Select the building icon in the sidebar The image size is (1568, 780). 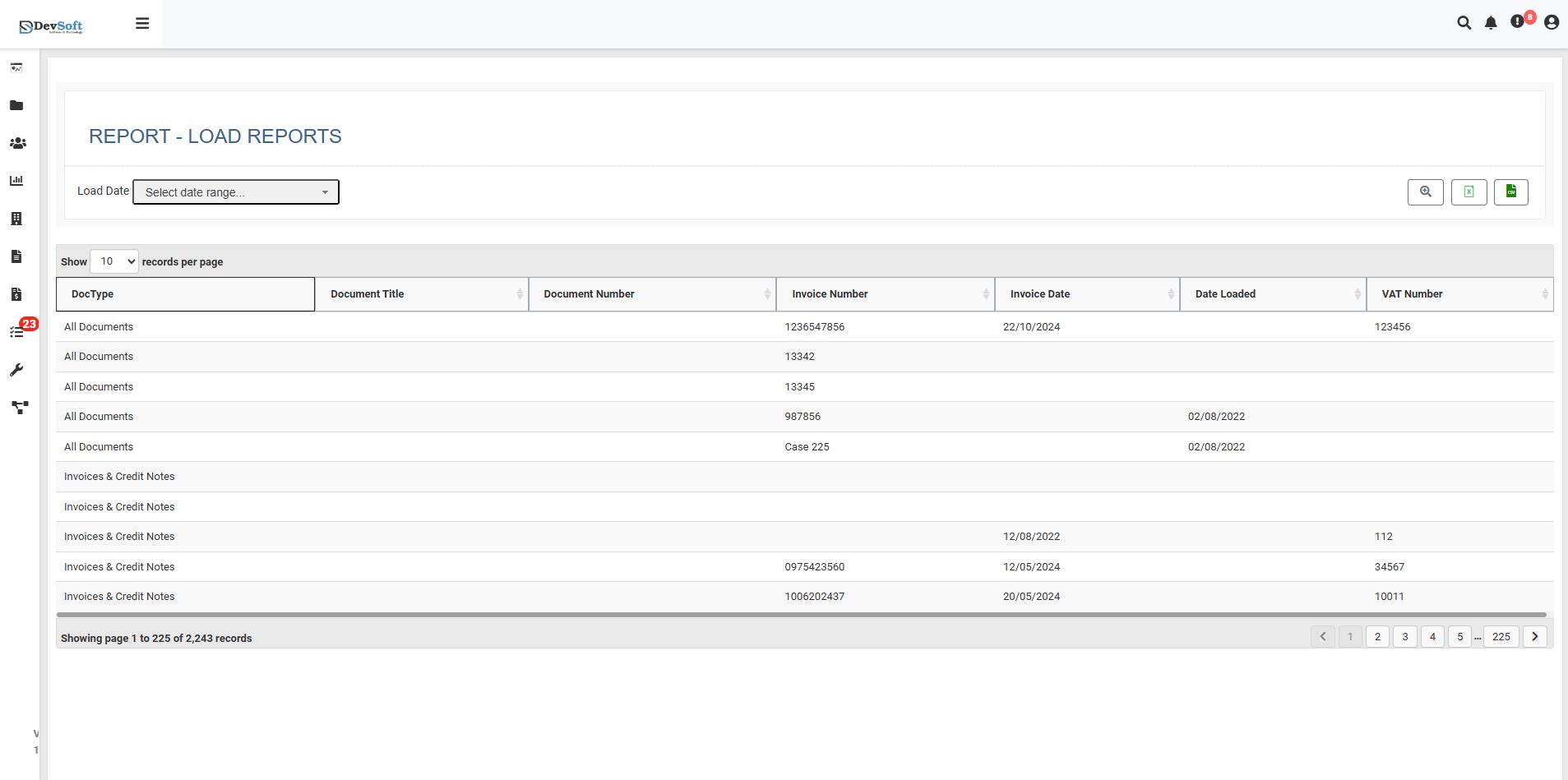[x=16, y=219]
